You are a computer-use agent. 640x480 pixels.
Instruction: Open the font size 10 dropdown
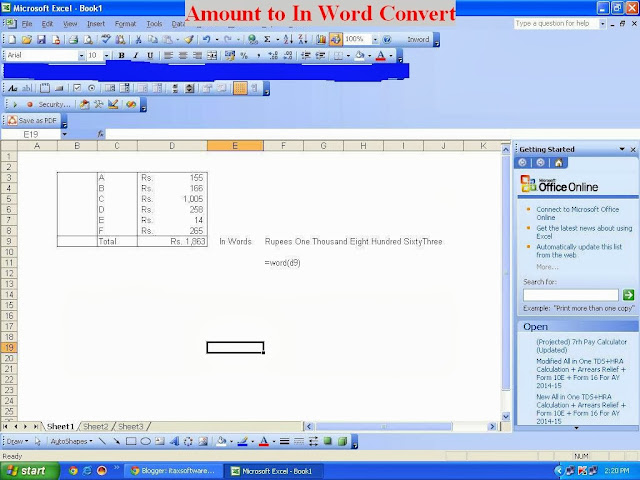(106, 56)
